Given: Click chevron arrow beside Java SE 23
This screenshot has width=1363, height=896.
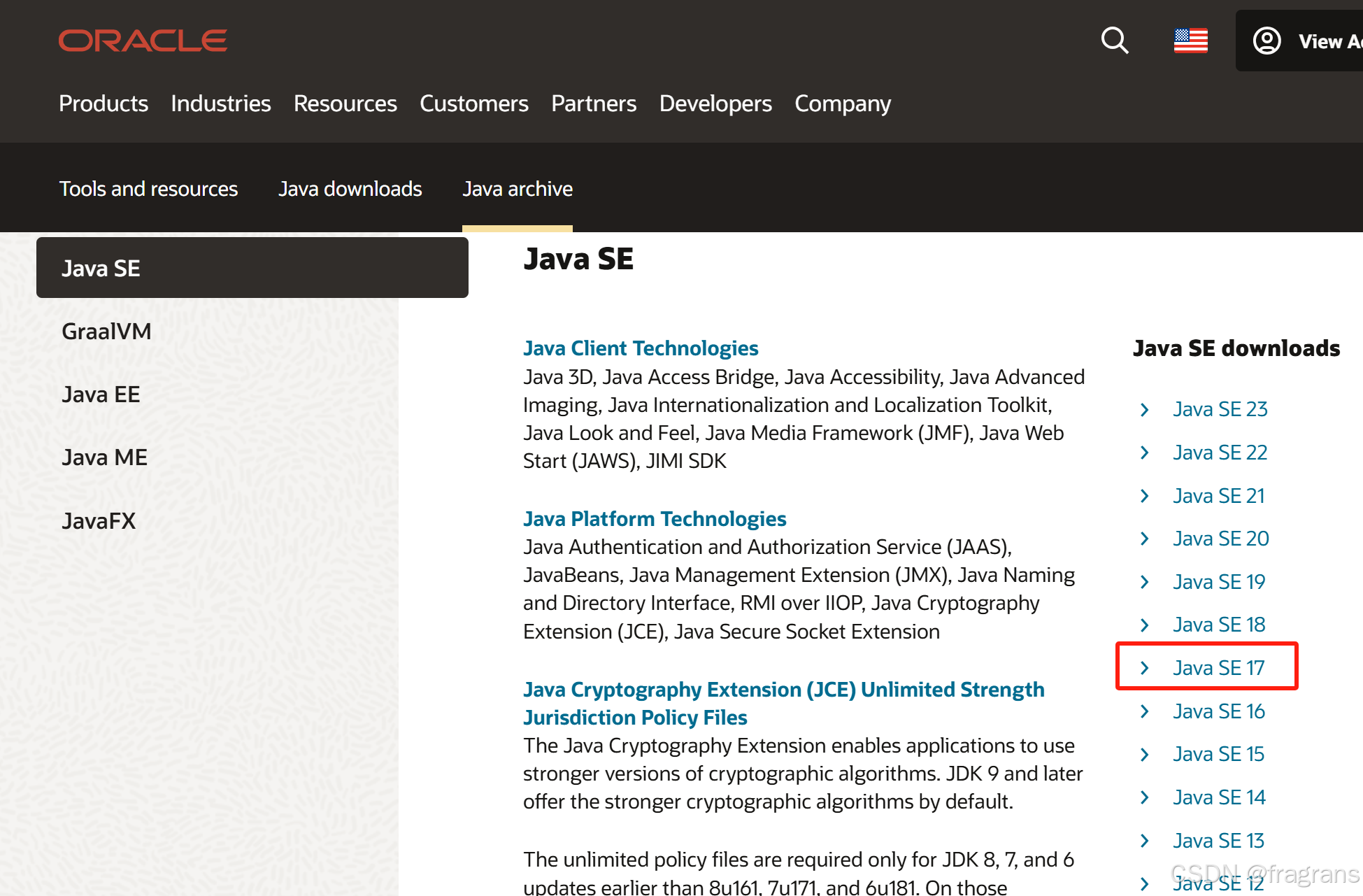Looking at the screenshot, I should [x=1144, y=409].
